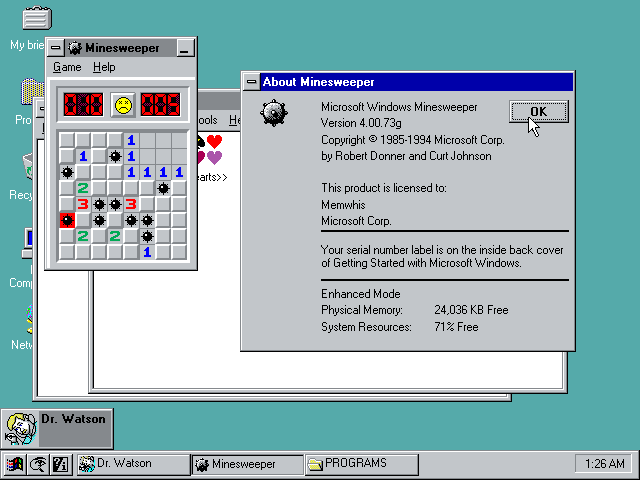Click the Minesweeper minimize button
This screenshot has height=480, width=640.
point(184,48)
